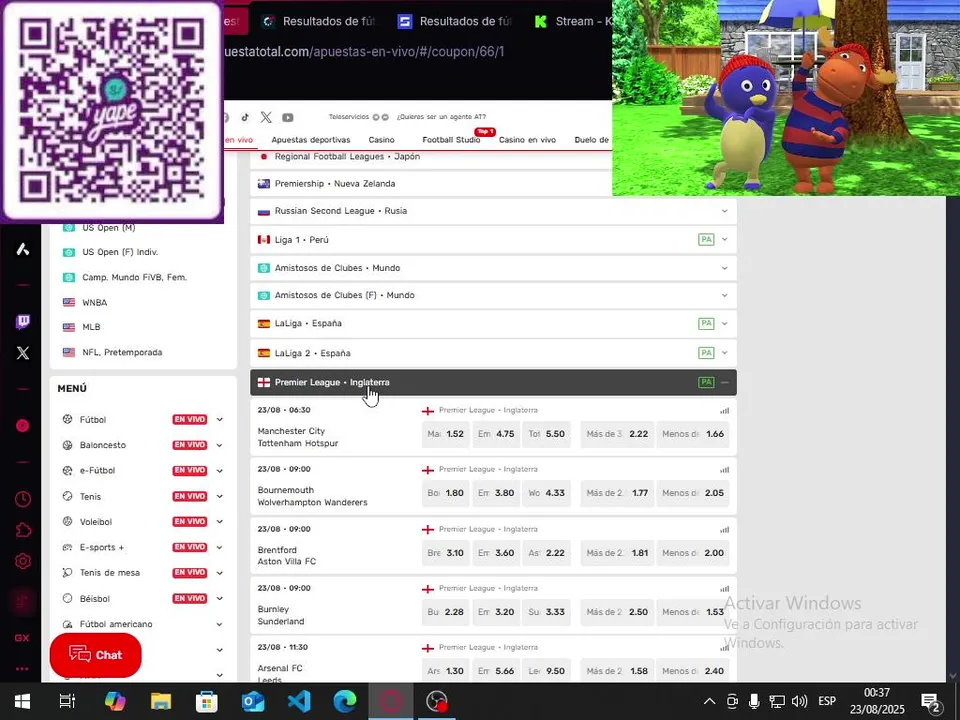Open the red Chat button
The width and height of the screenshot is (960, 720).
pyautogui.click(x=96, y=654)
